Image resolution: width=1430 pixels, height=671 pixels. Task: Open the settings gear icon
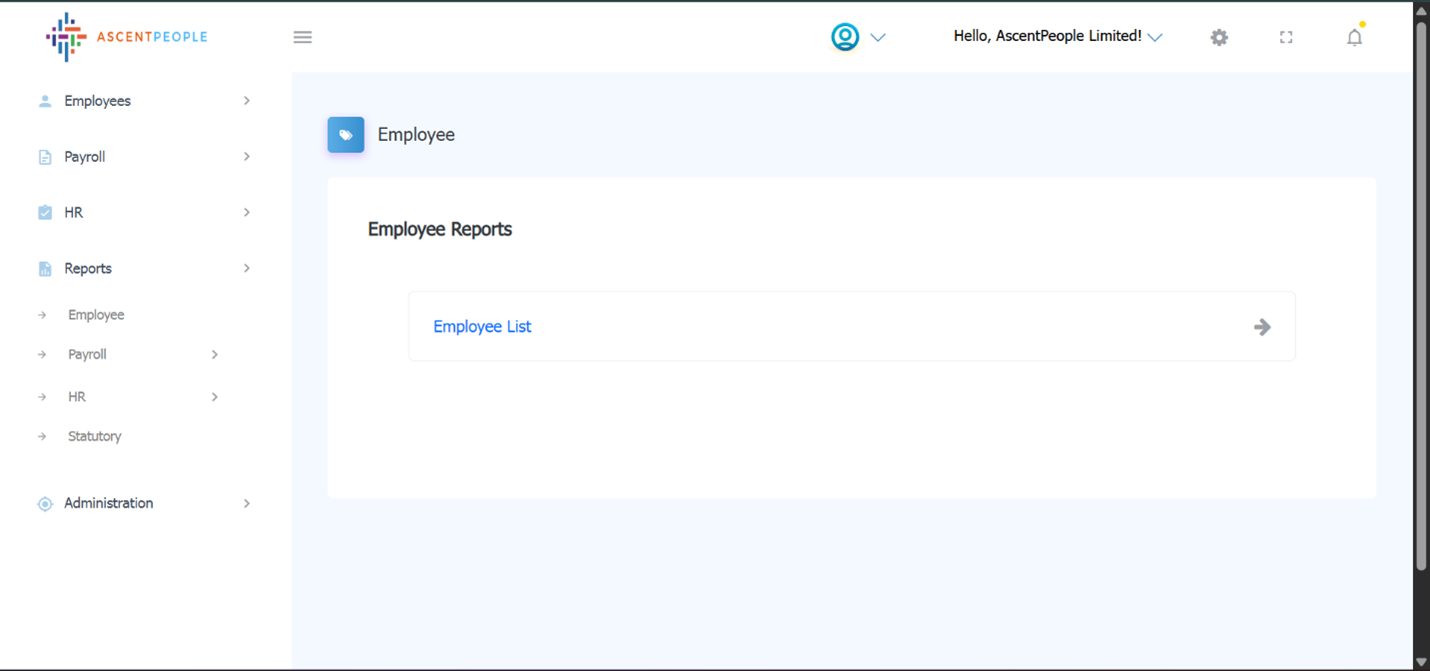click(x=1218, y=37)
